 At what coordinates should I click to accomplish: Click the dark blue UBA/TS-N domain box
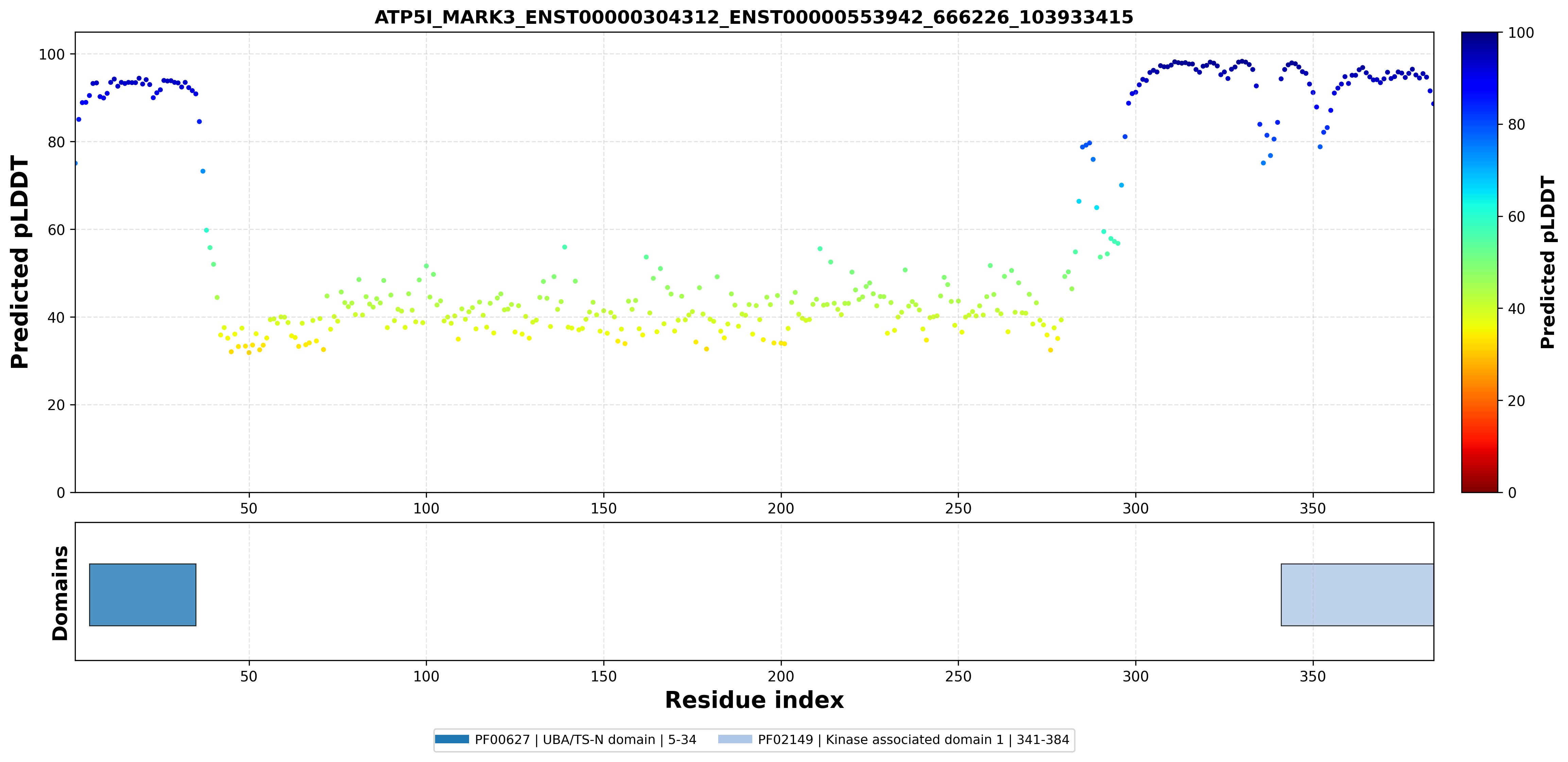[x=142, y=594]
